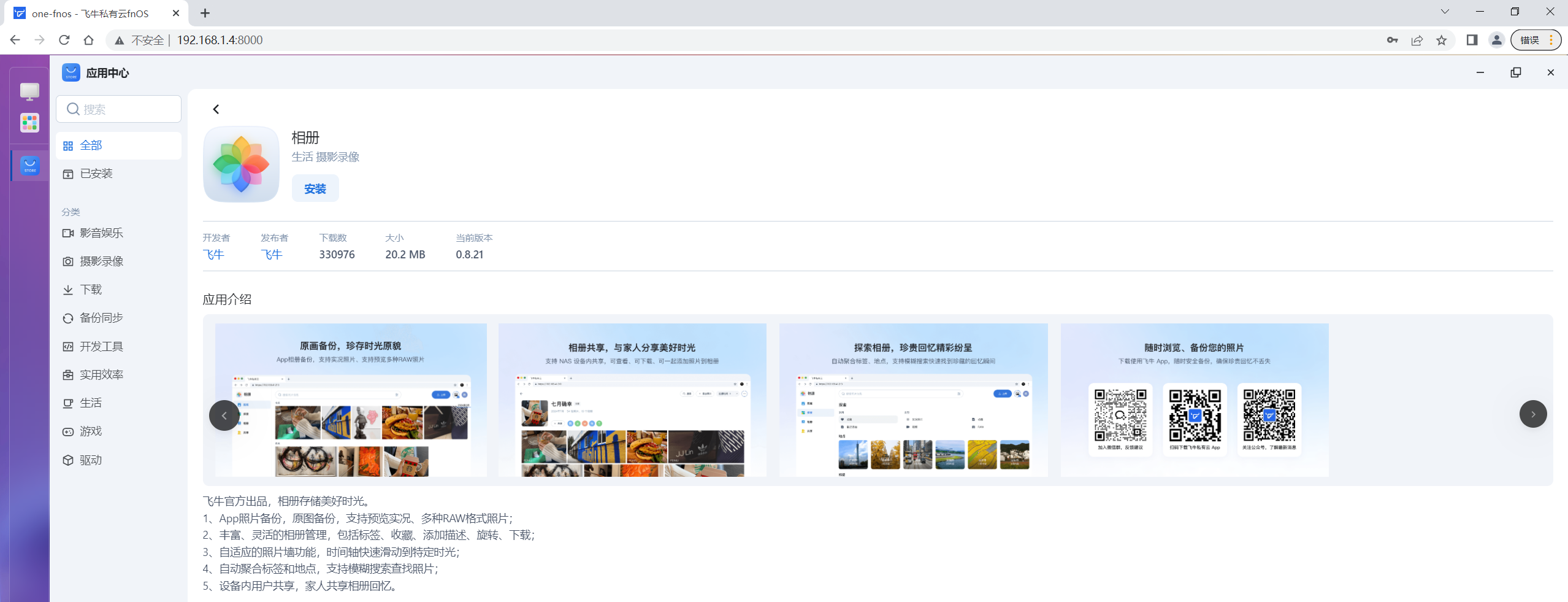Click the browser address bar URL

click(220, 40)
